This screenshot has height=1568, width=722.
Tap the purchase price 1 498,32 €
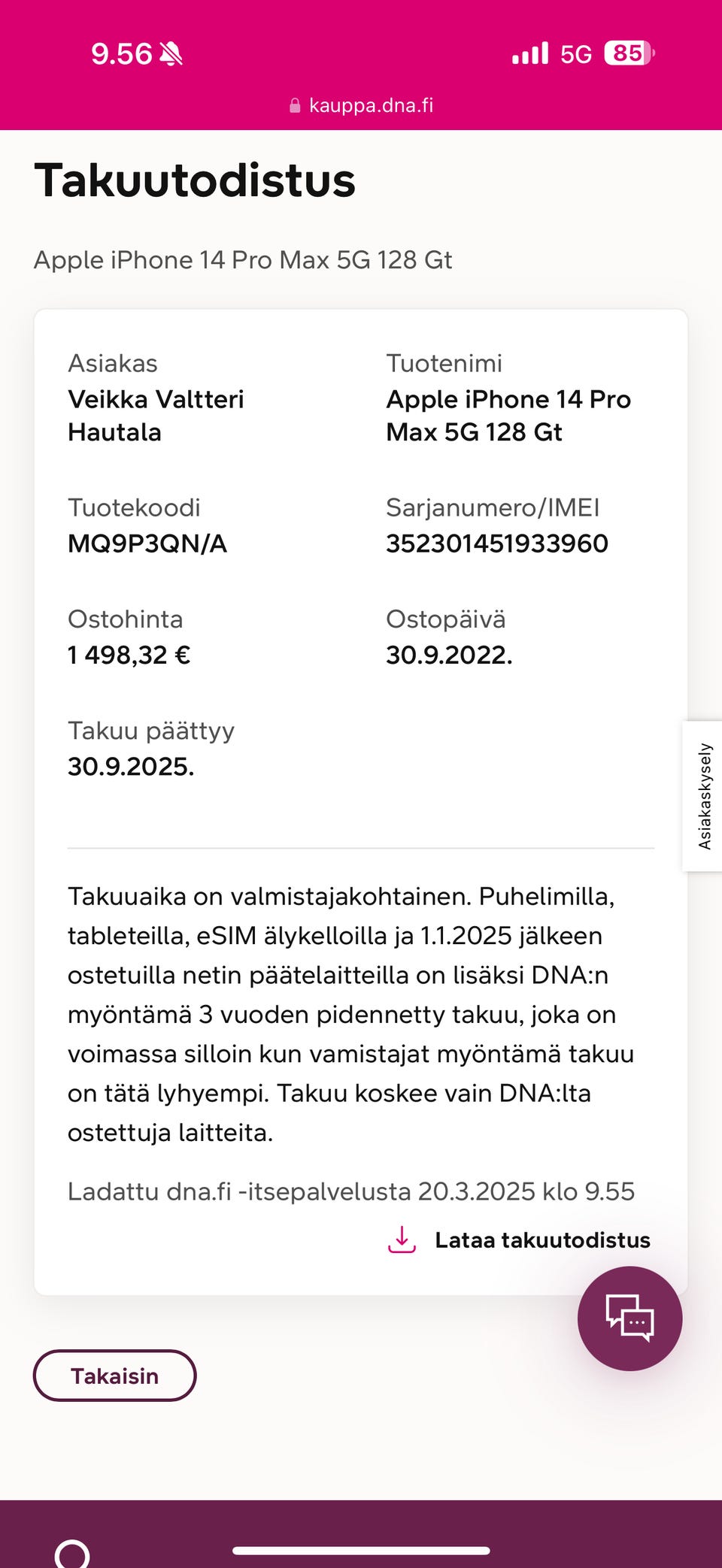[x=129, y=655]
